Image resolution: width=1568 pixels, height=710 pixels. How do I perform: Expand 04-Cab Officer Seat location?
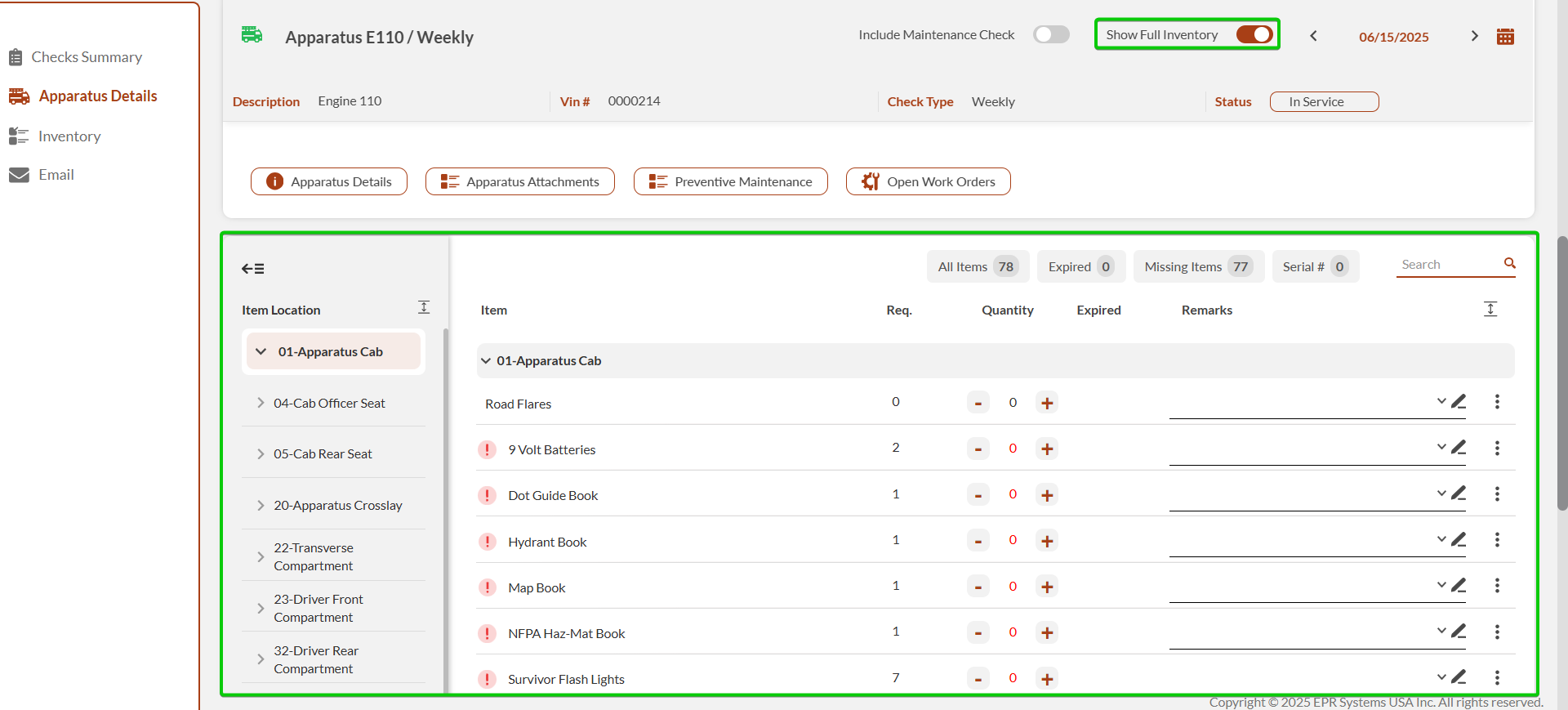[x=261, y=403]
